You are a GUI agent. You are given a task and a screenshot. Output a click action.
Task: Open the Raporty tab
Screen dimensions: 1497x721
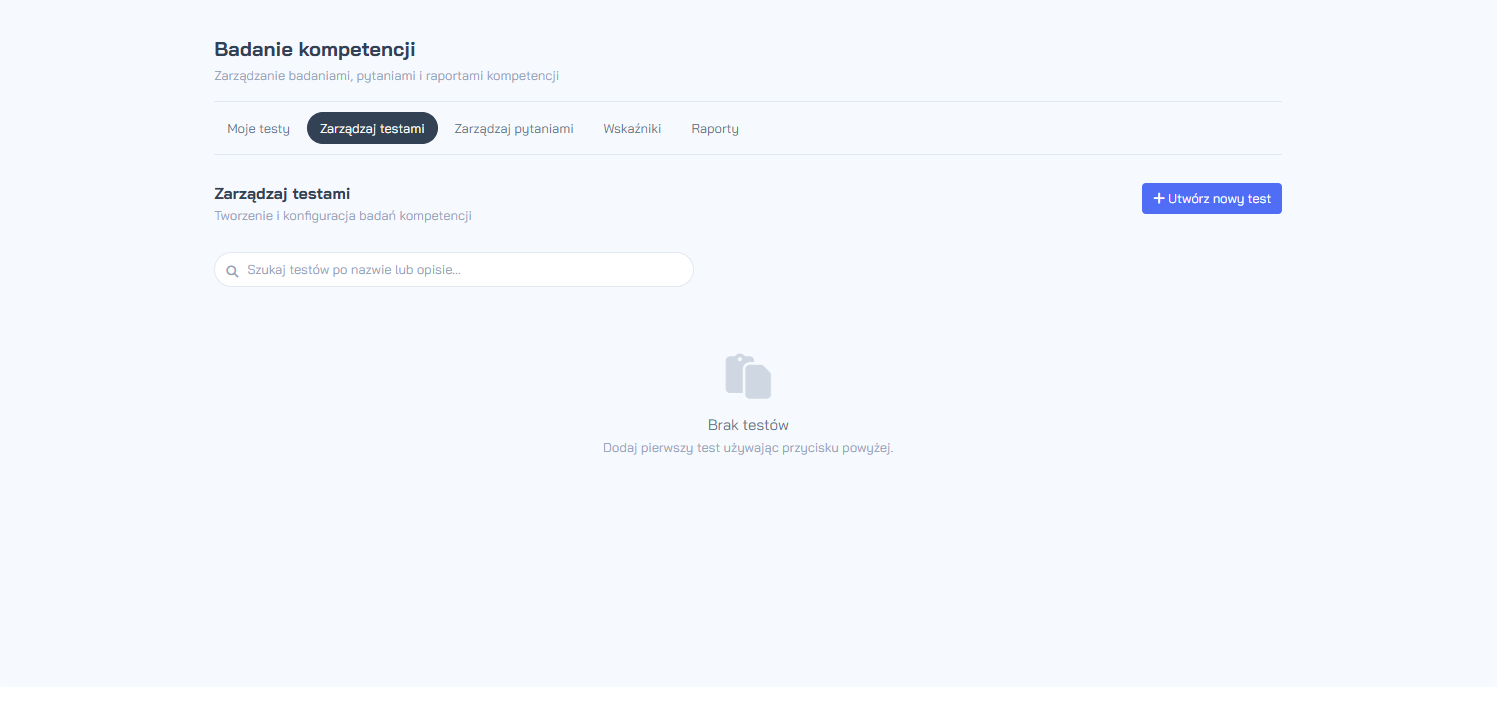(x=715, y=128)
